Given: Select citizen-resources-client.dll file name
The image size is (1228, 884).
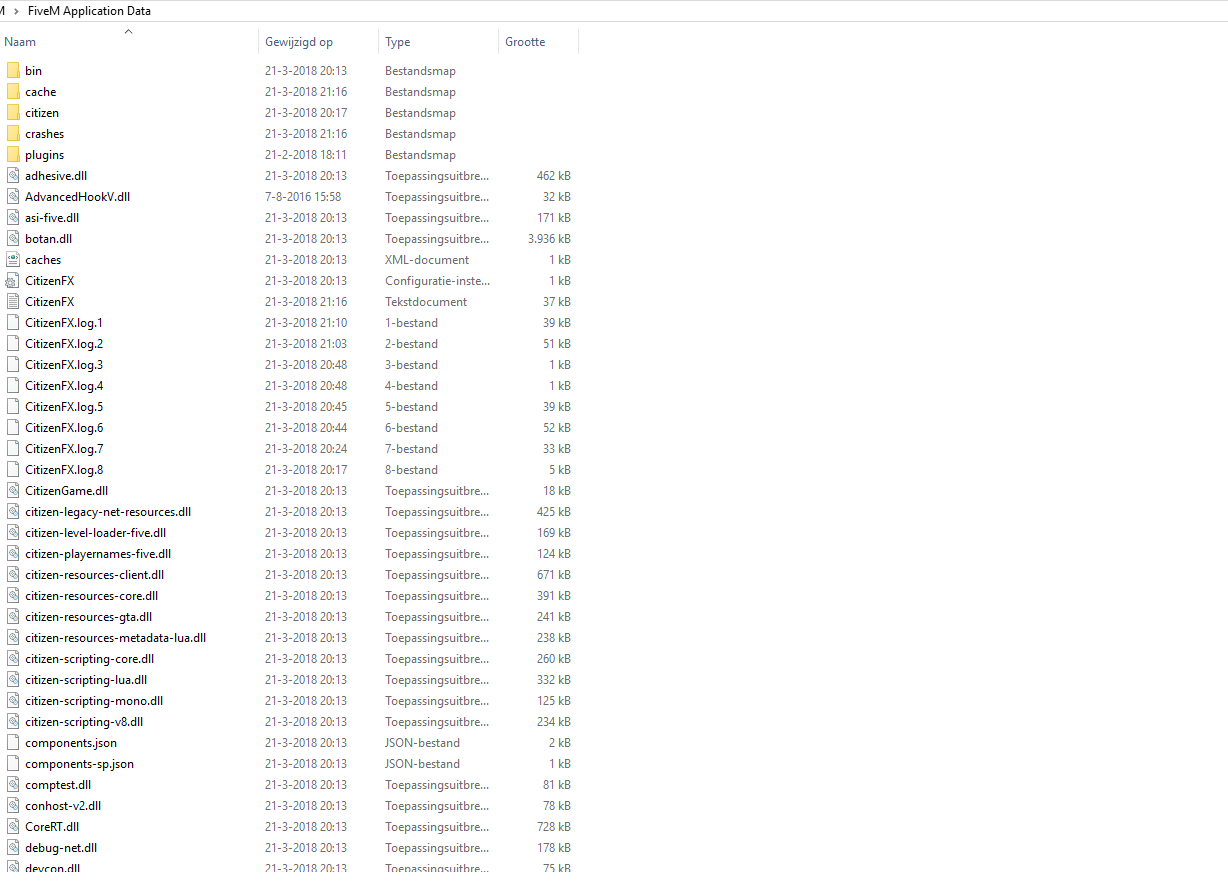Looking at the screenshot, I should pos(95,574).
